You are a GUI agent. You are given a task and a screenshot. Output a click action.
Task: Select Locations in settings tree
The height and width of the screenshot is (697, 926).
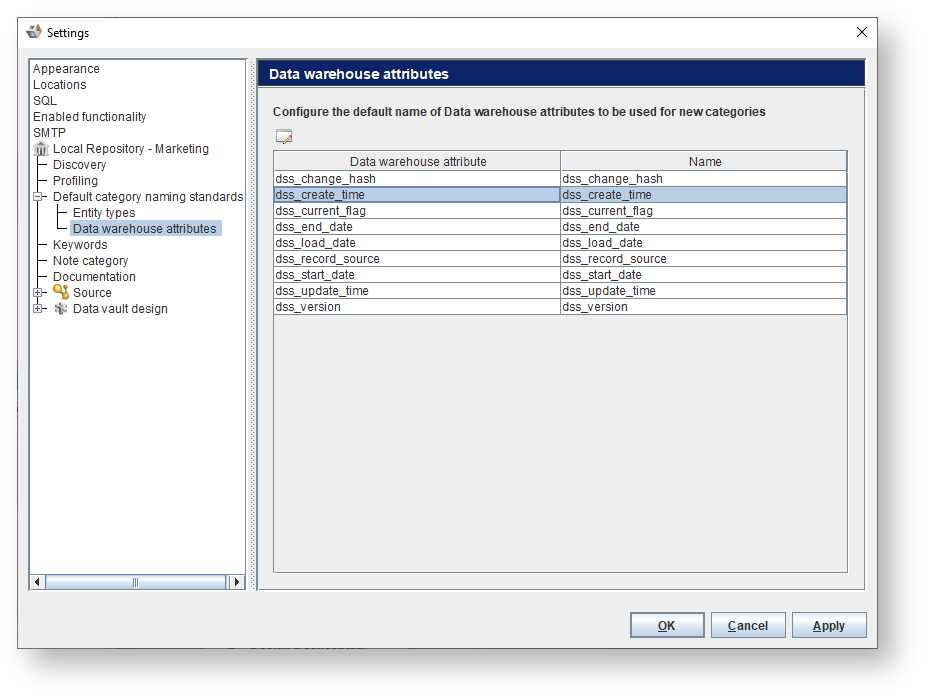pos(60,84)
